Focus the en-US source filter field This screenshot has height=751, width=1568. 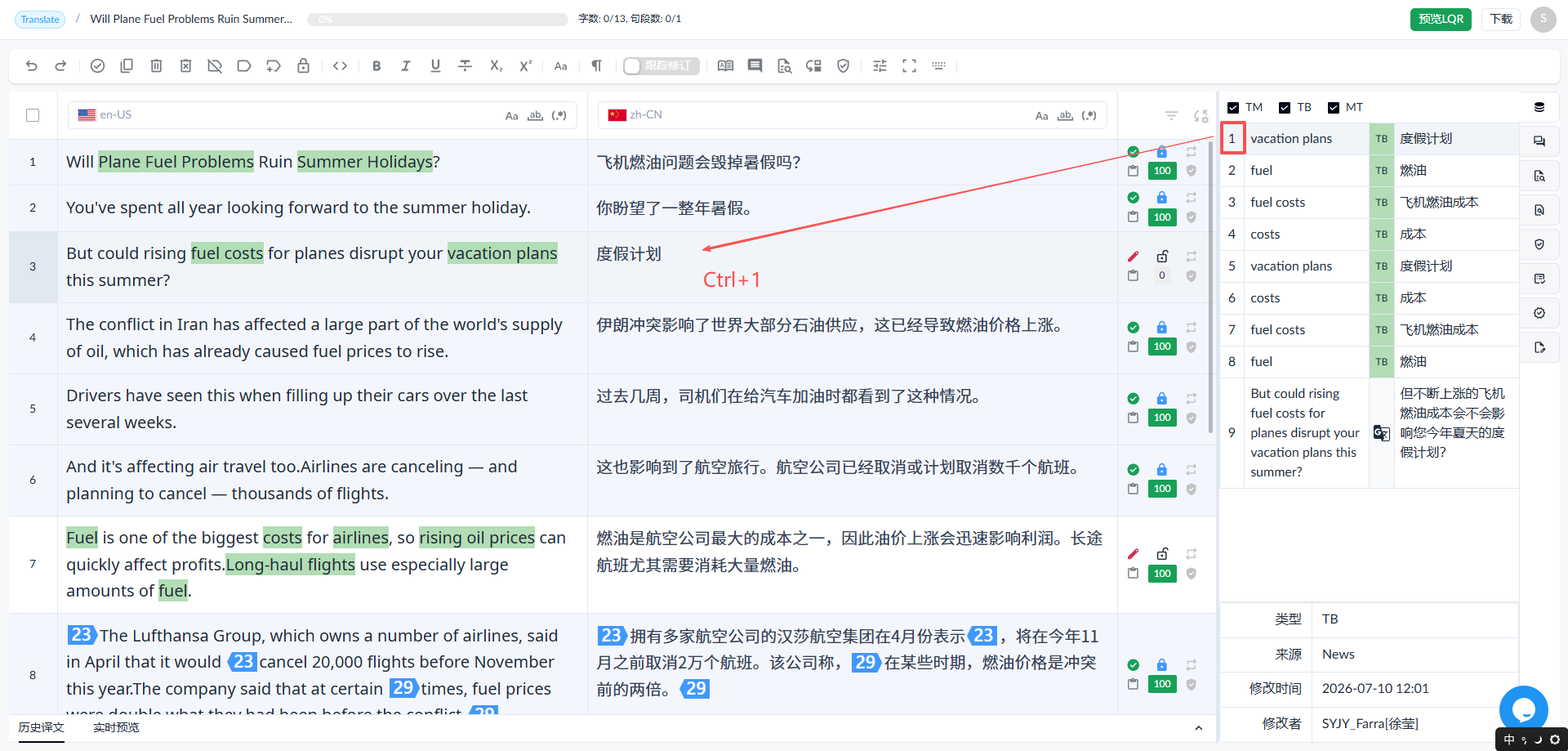[x=323, y=115]
